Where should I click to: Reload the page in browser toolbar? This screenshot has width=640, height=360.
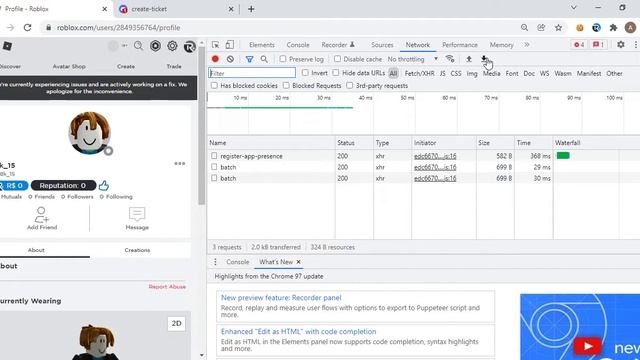(x=27, y=27)
